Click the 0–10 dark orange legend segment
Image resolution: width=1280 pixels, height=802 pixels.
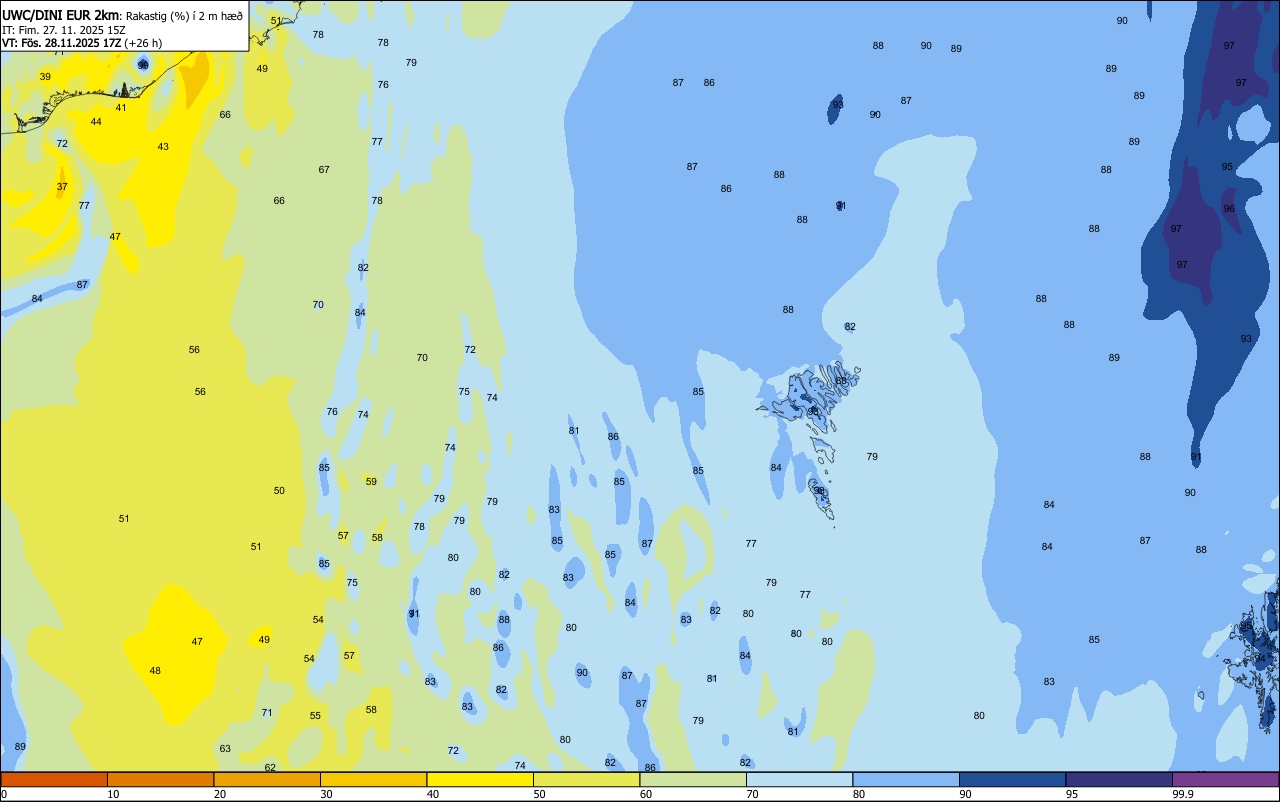(x=54, y=779)
